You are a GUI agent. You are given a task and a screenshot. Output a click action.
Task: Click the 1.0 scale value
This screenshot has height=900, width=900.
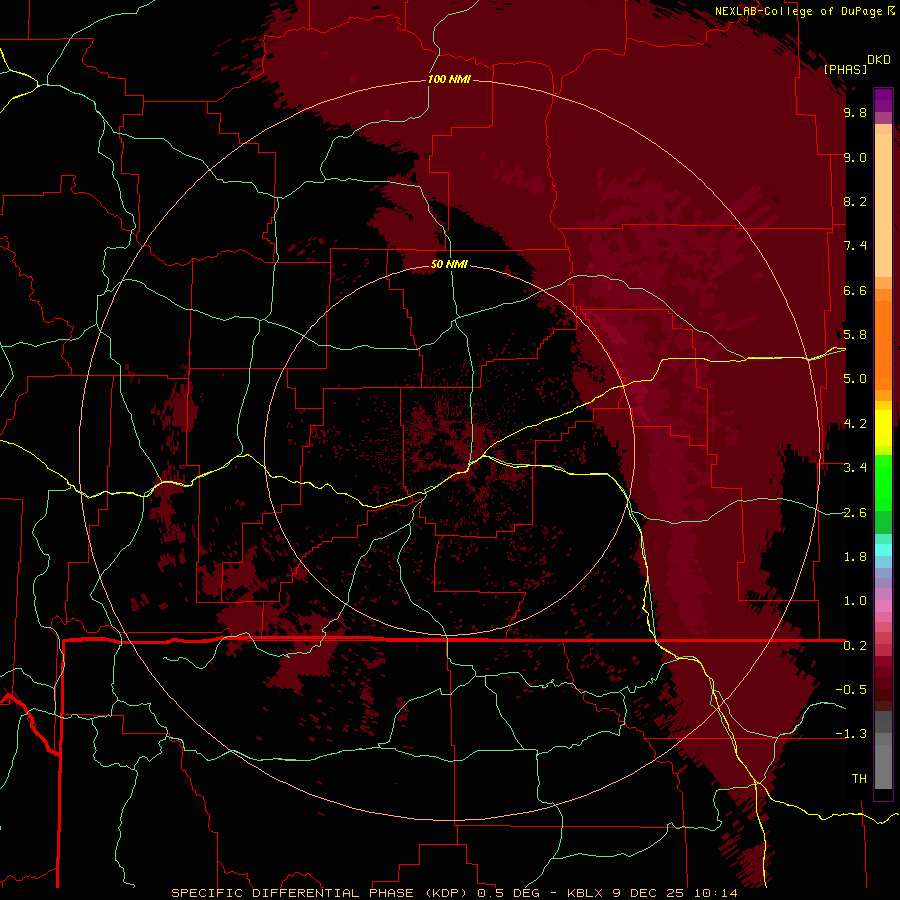tap(855, 601)
